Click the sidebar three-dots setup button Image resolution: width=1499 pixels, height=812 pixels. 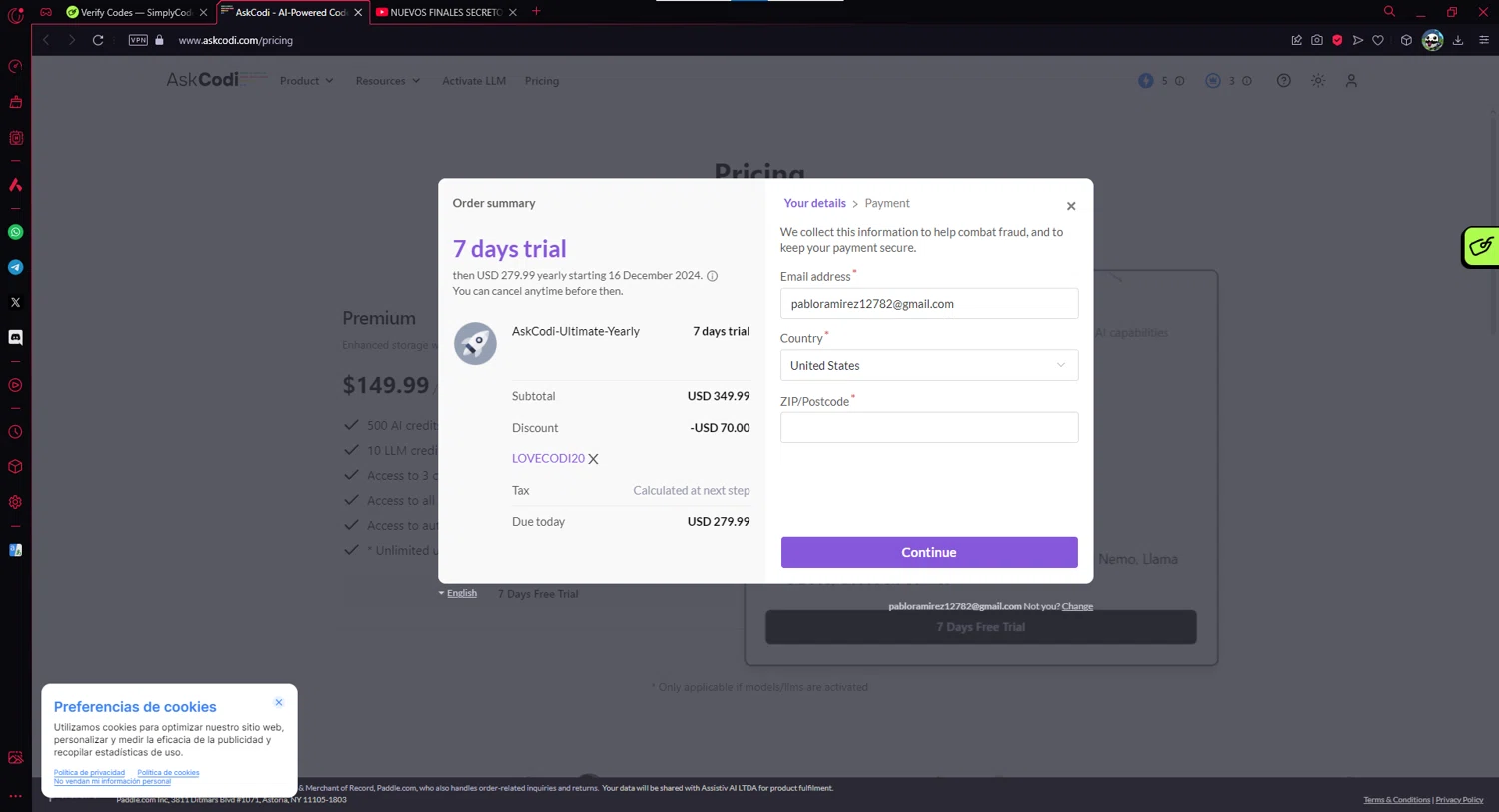(x=16, y=796)
